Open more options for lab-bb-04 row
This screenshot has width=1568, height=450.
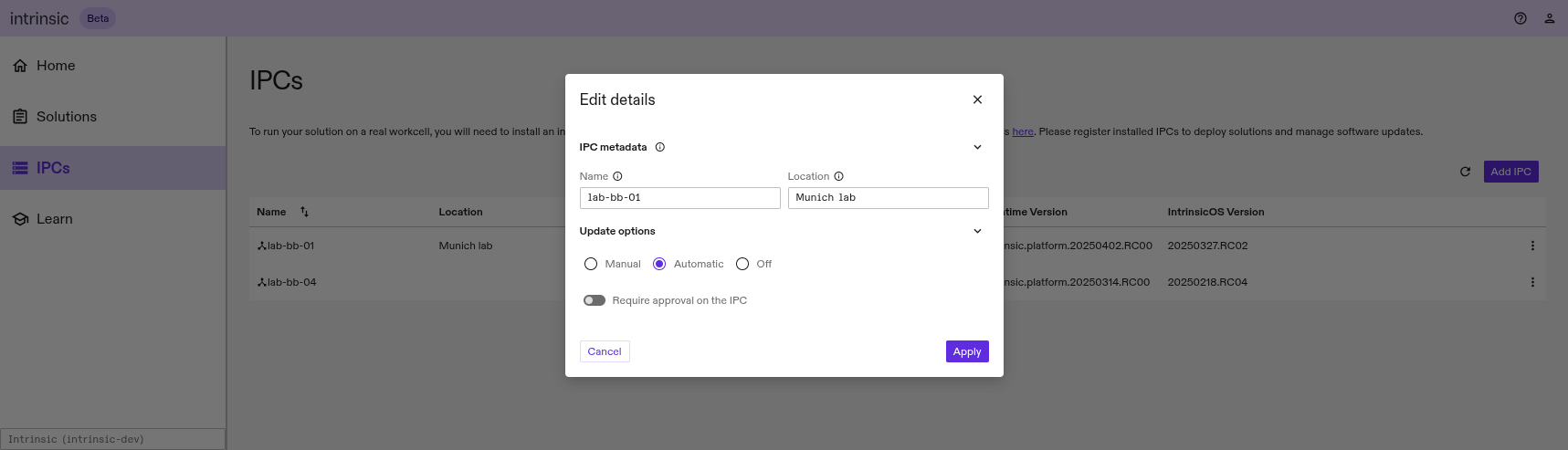1532,282
